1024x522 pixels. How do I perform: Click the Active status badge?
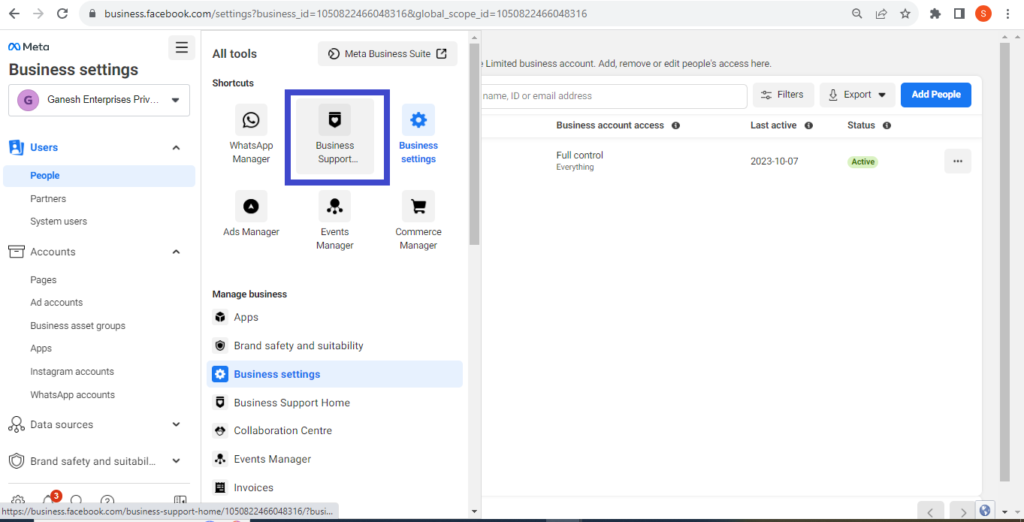pos(863,161)
